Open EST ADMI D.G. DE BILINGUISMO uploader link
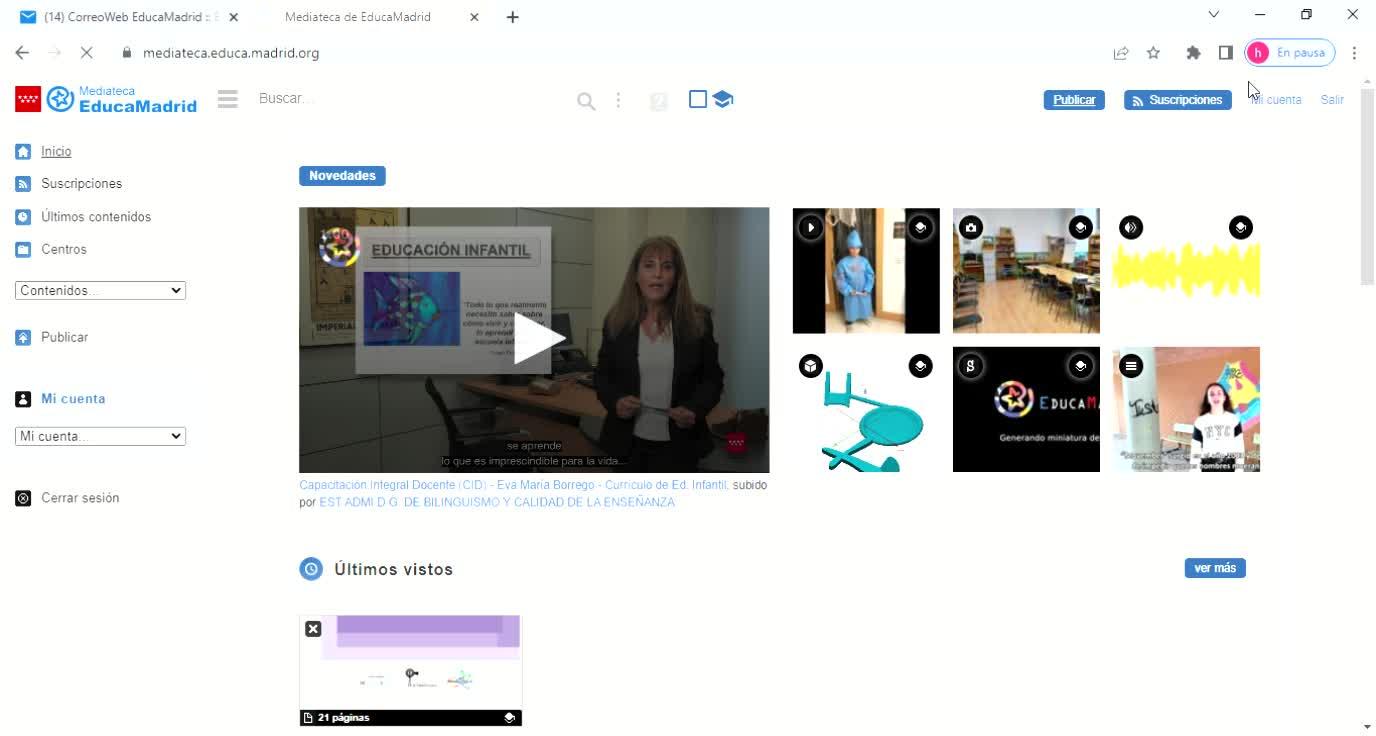1376x736 pixels. tap(497, 502)
